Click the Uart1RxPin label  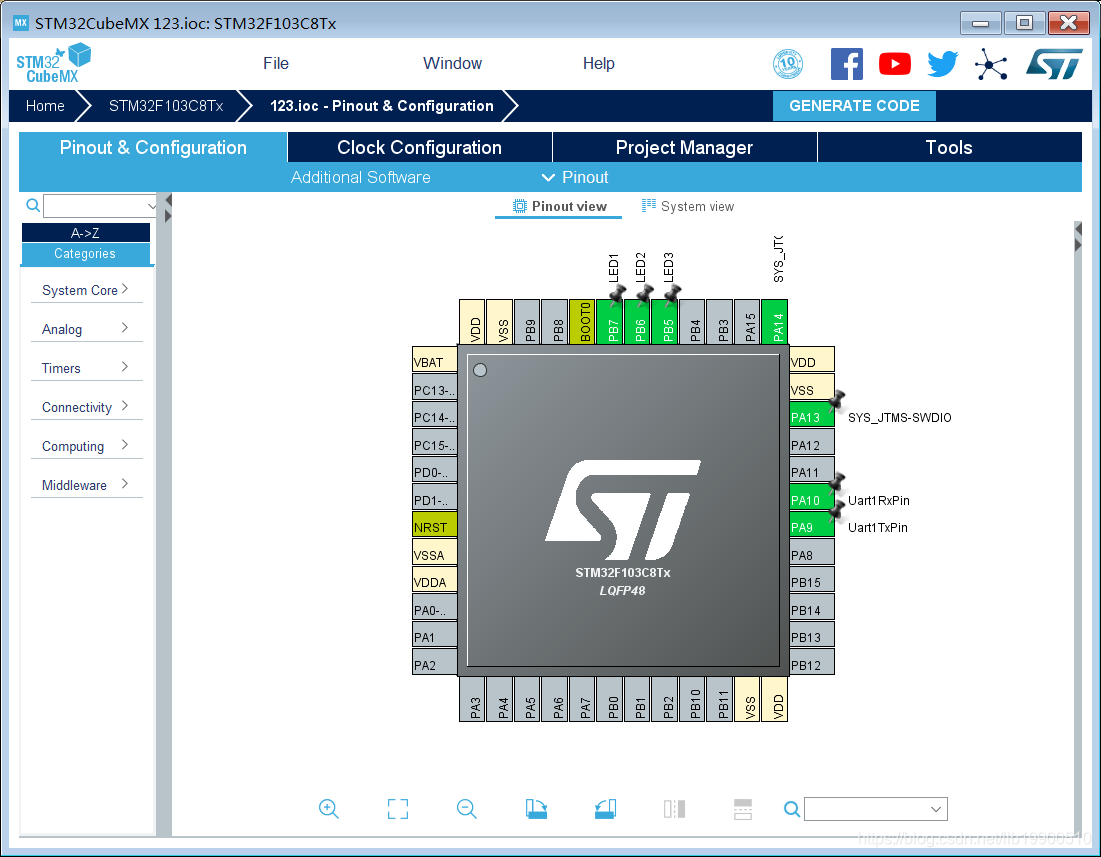[878, 500]
